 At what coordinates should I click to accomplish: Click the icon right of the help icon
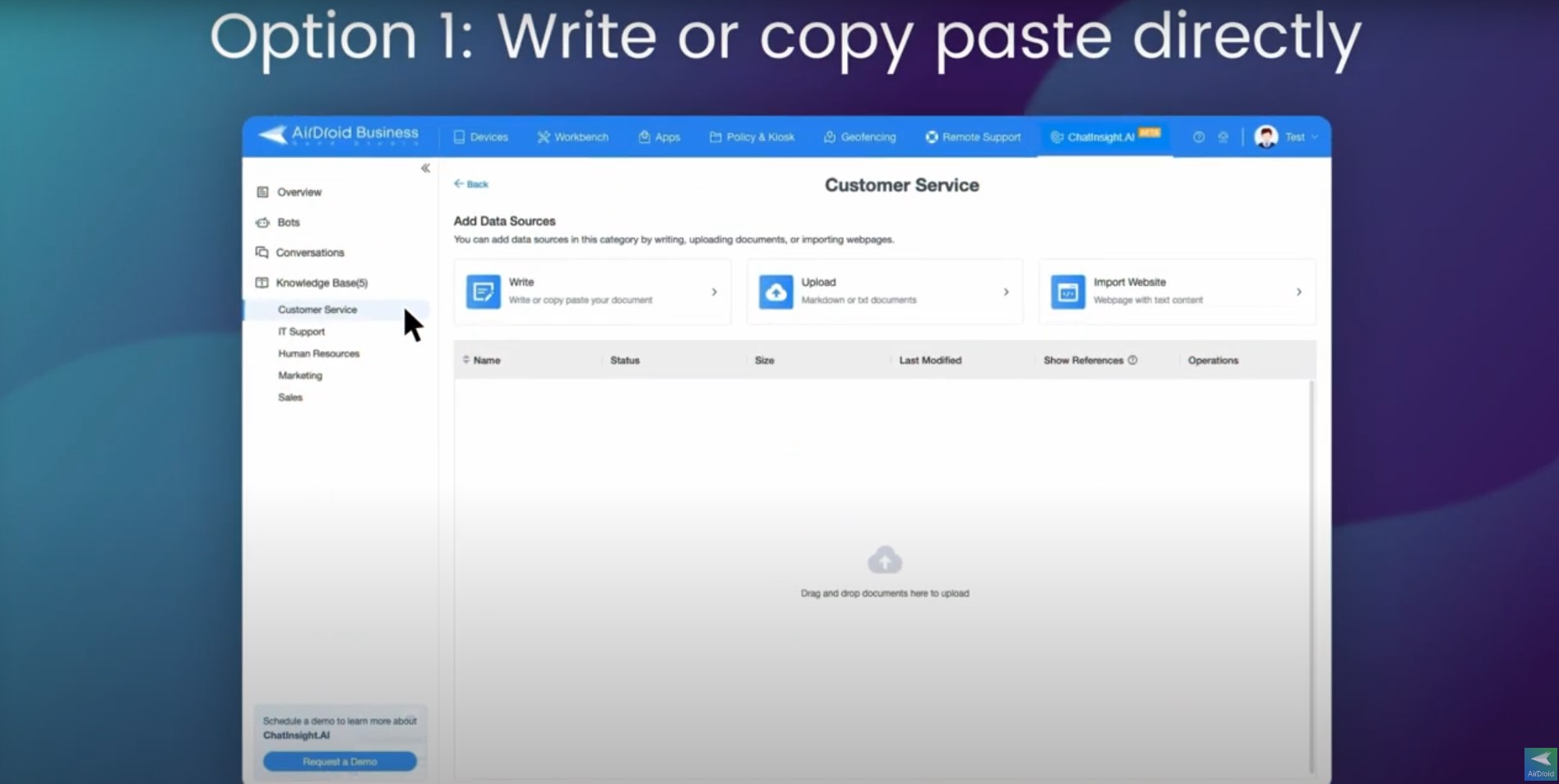(x=1224, y=137)
